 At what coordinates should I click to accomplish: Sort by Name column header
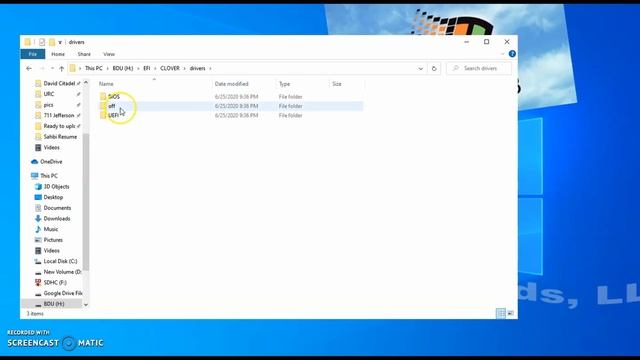click(x=106, y=84)
